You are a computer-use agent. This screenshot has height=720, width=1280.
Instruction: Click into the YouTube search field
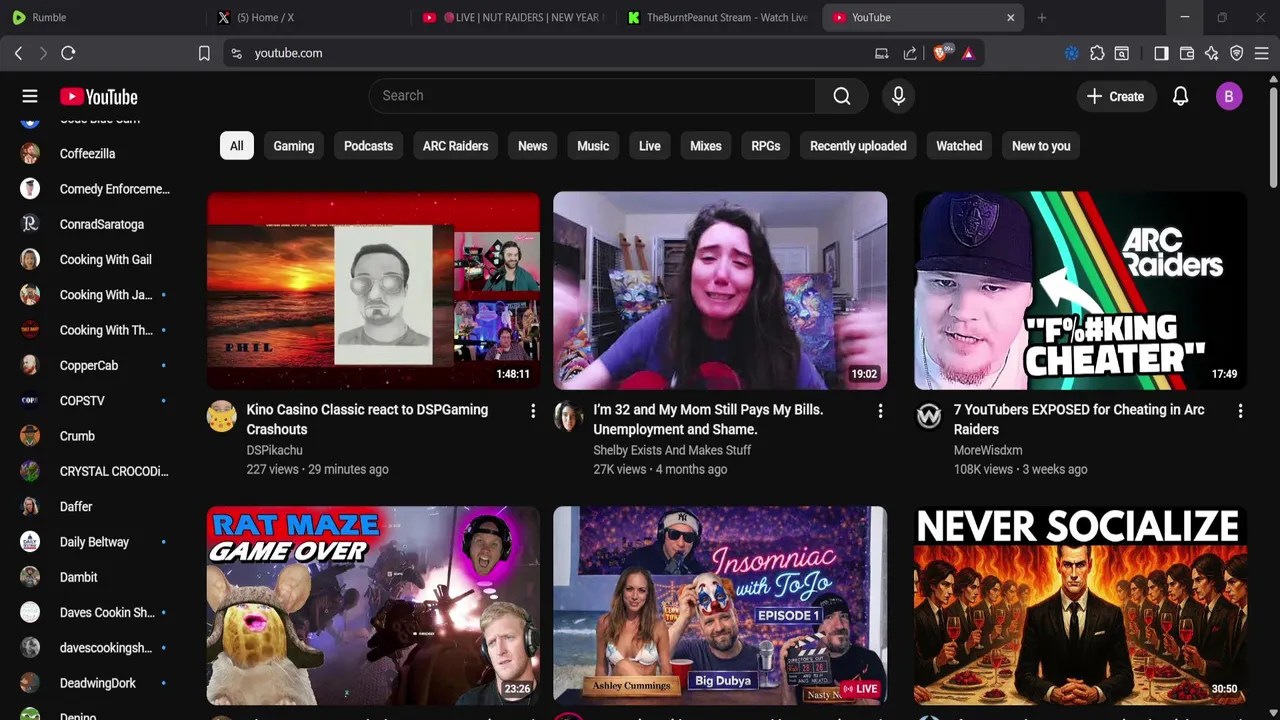pos(592,96)
